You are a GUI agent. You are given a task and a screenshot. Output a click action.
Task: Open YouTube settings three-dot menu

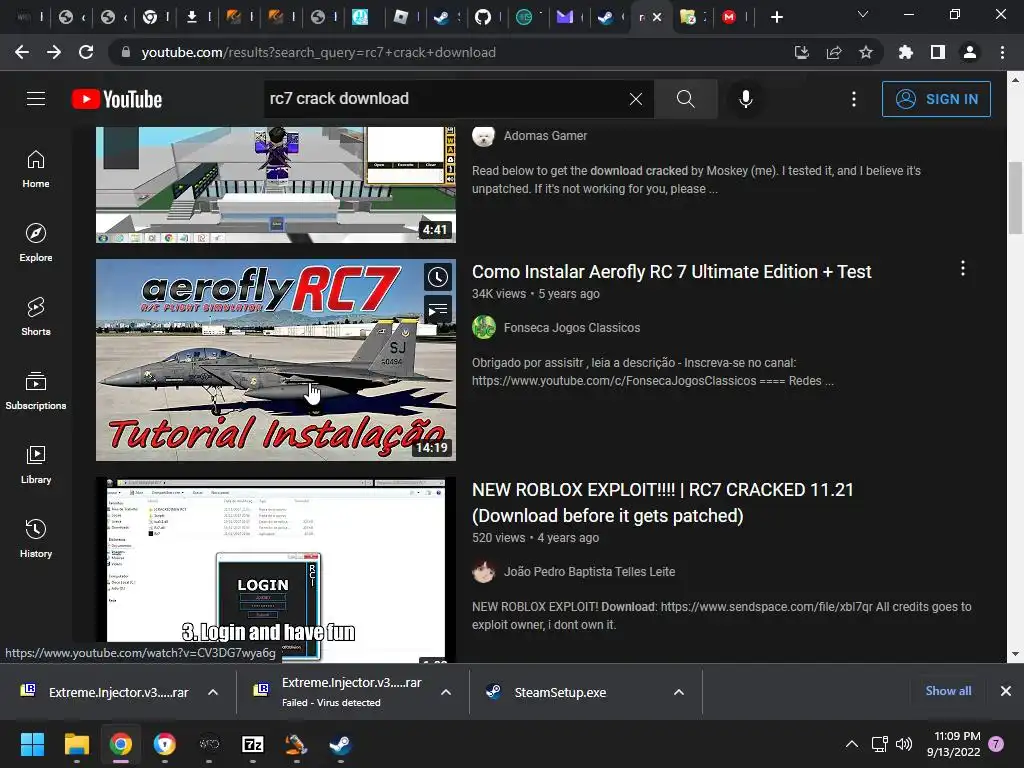(x=854, y=99)
